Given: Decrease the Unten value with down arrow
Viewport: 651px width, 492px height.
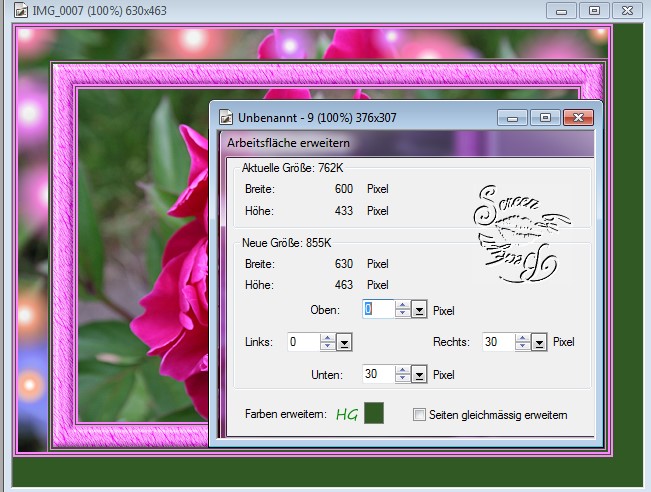Looking at the screenshot, I should [x=402, y=379].
